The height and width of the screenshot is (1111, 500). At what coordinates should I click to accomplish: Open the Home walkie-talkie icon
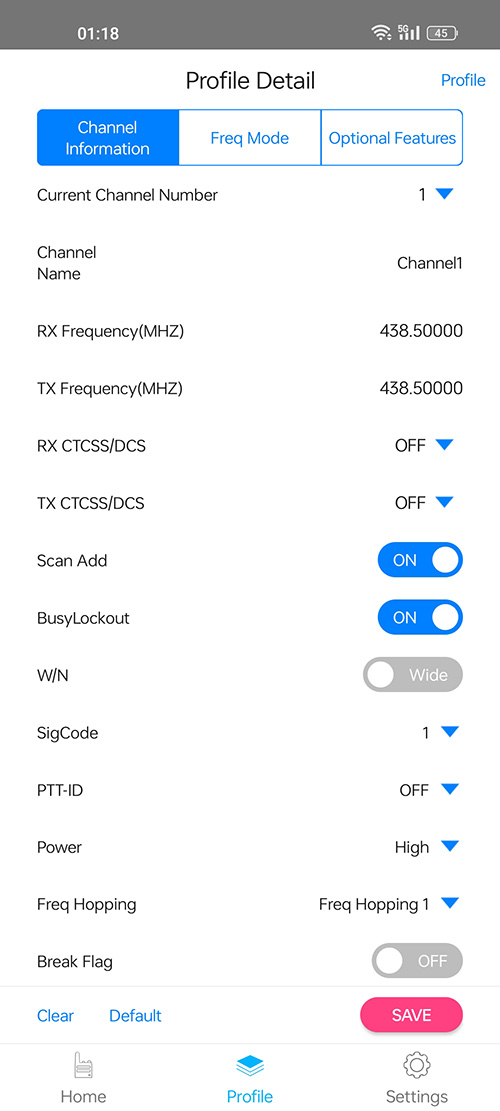click(84, 1065)
